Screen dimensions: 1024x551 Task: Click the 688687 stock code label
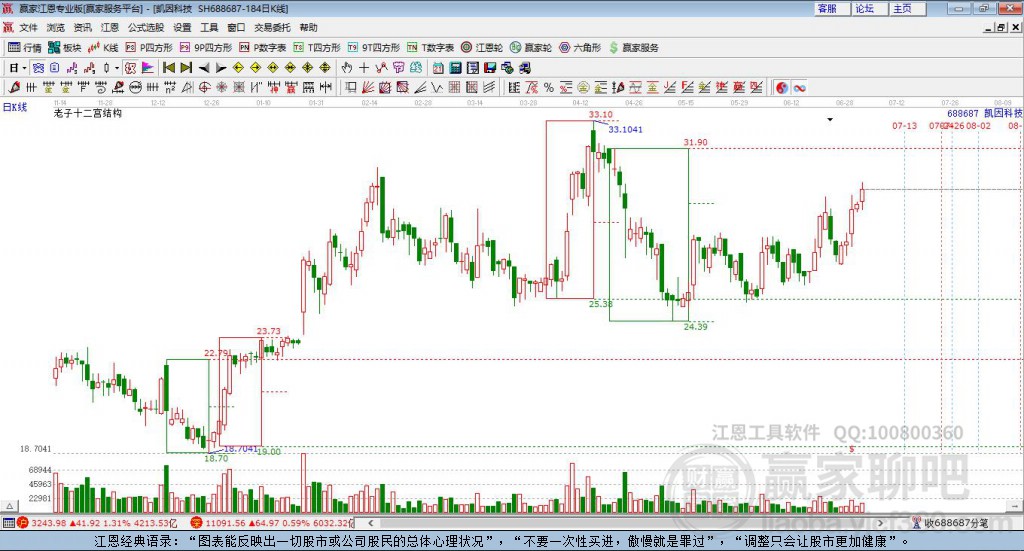[963, 114]
